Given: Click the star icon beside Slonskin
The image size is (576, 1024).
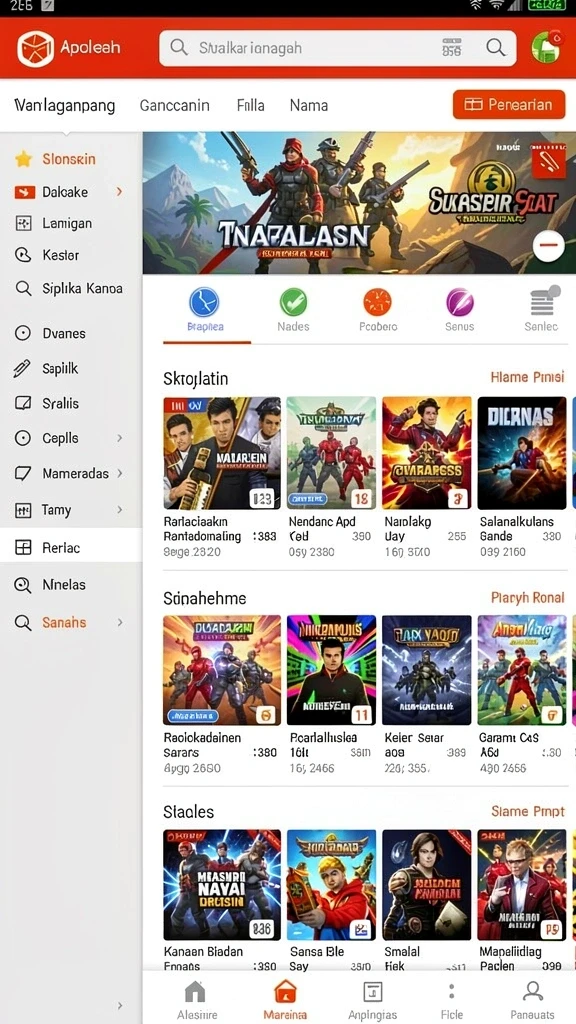Looking at the screenshot, I should pyautogui.click(x=24, y=159).
